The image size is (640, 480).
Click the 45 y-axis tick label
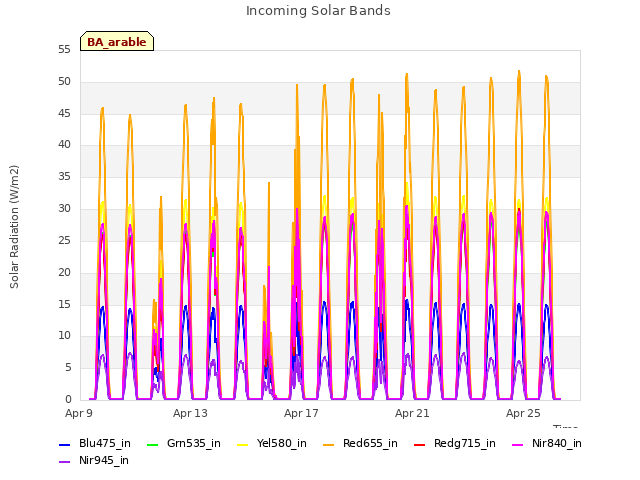[x=64, y=113]
